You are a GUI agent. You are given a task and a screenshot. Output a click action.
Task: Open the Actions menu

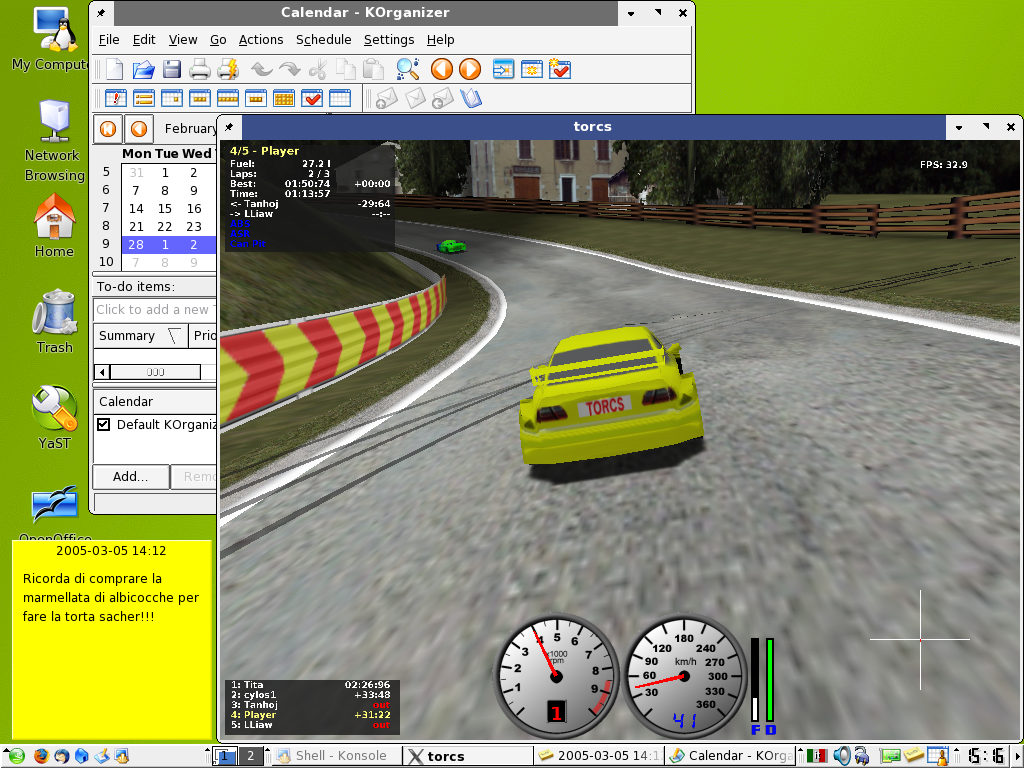tap(260, 40)
